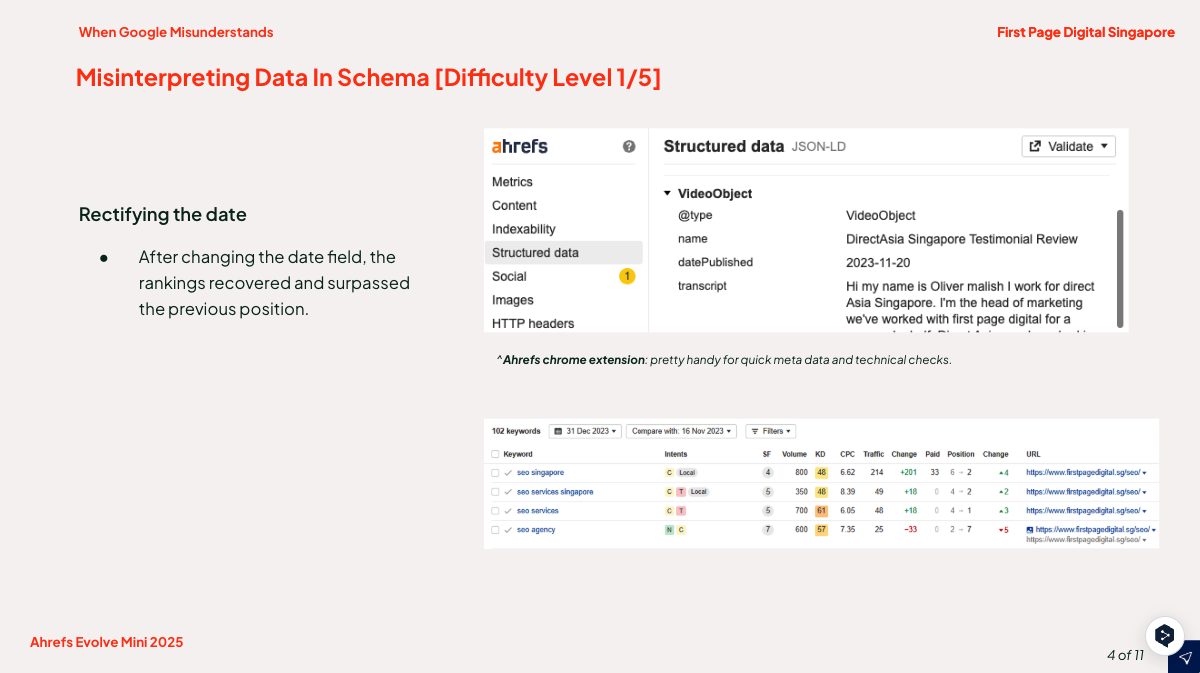Expand URL dropdown arrow on seo services row
The width and height of the screenshot is (1200, 673).
pos(1144,511)
